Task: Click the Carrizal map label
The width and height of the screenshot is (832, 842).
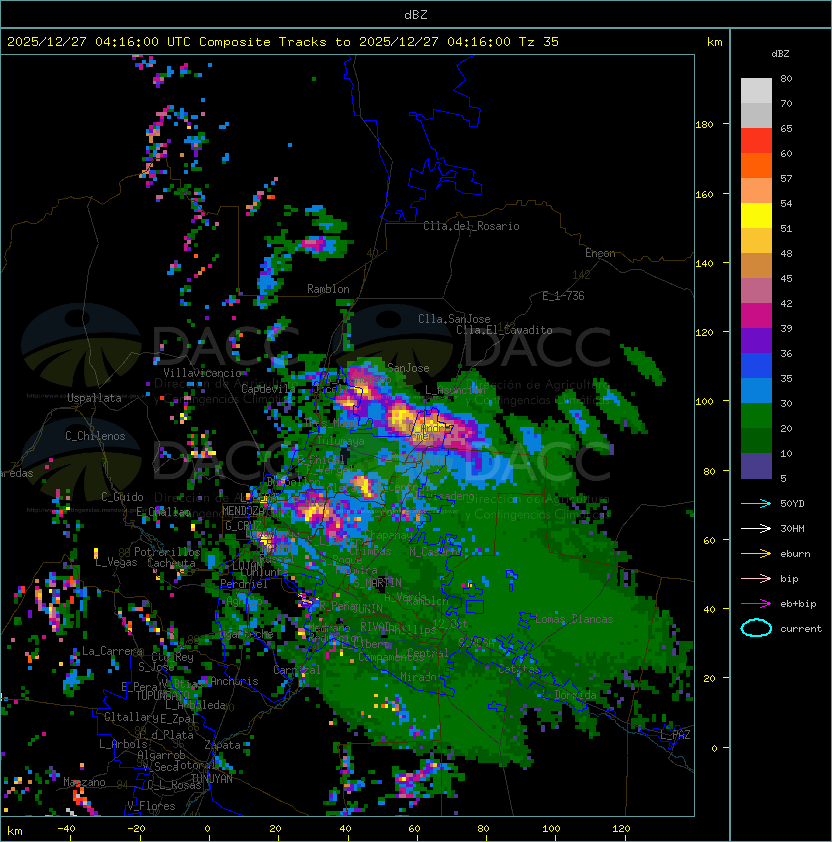Action: click(297, 670)
